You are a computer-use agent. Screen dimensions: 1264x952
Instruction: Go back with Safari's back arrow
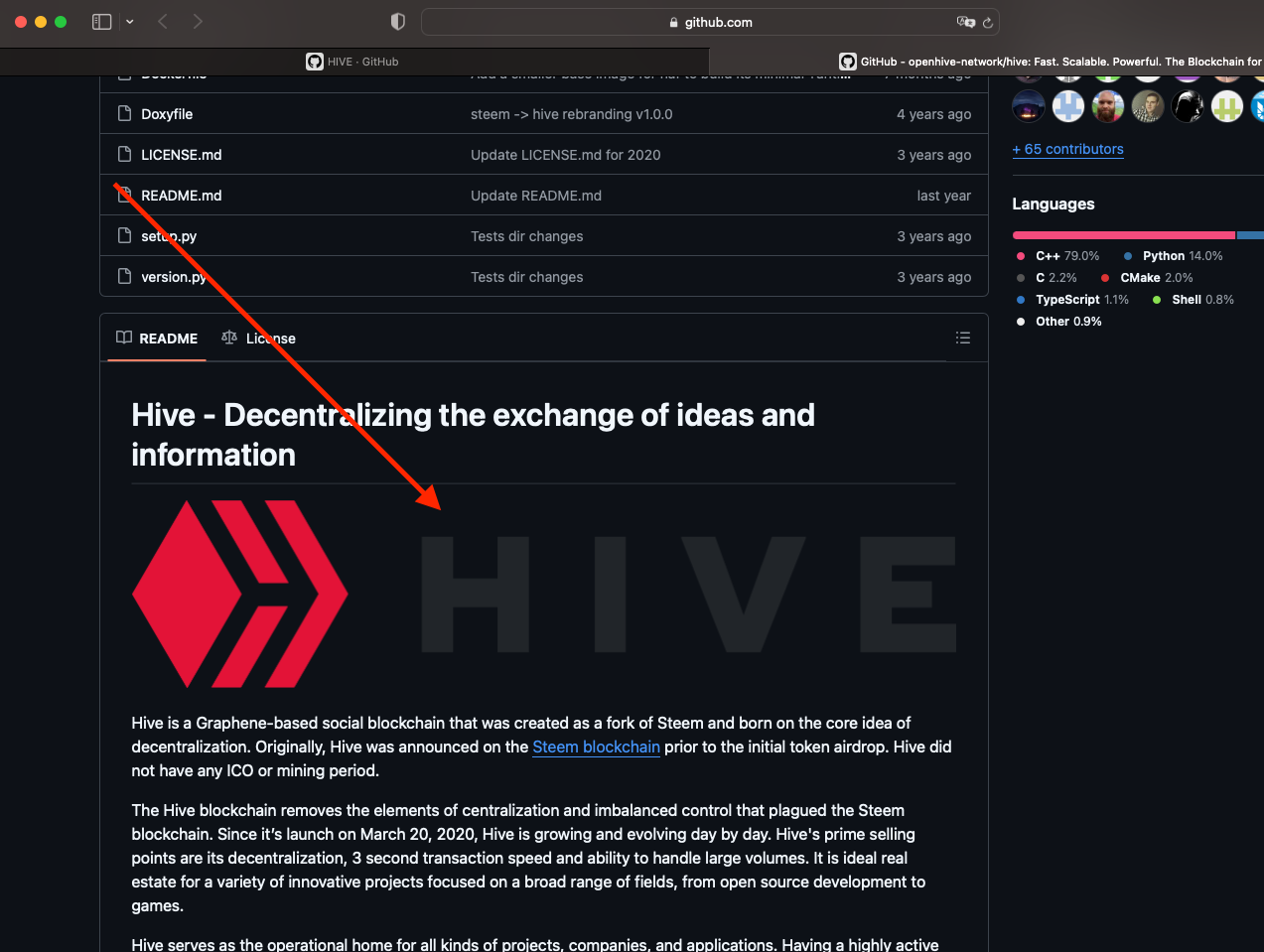click(x=164, y=22)
